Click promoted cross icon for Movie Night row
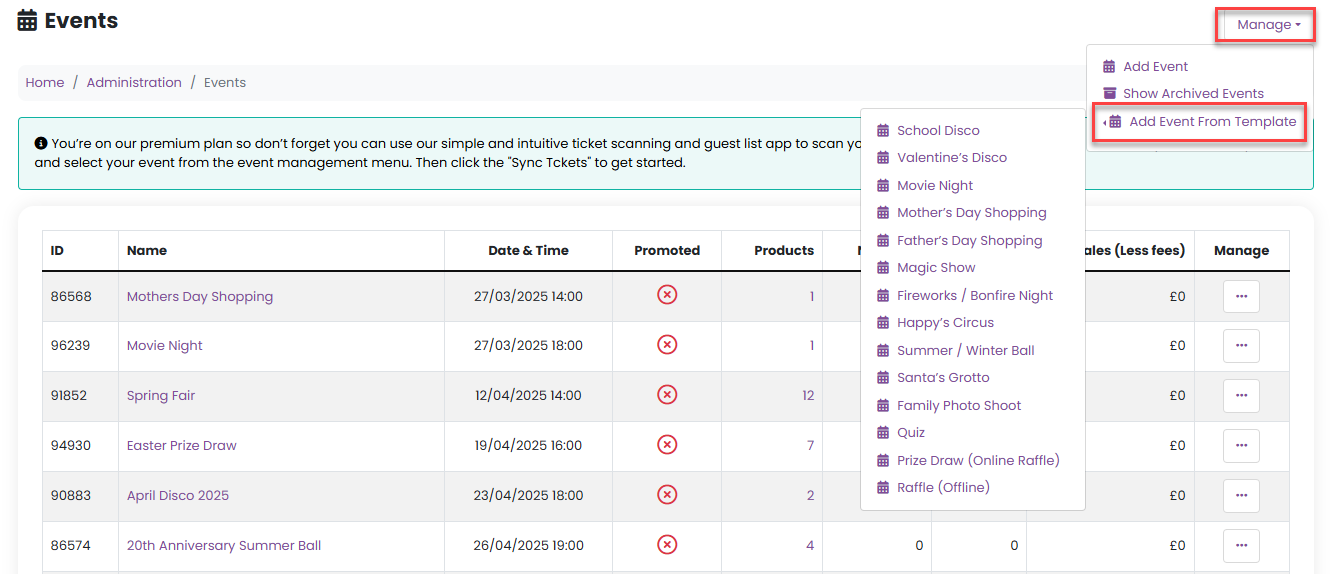This screenshot has width=1334, height=574. point(667,345)
